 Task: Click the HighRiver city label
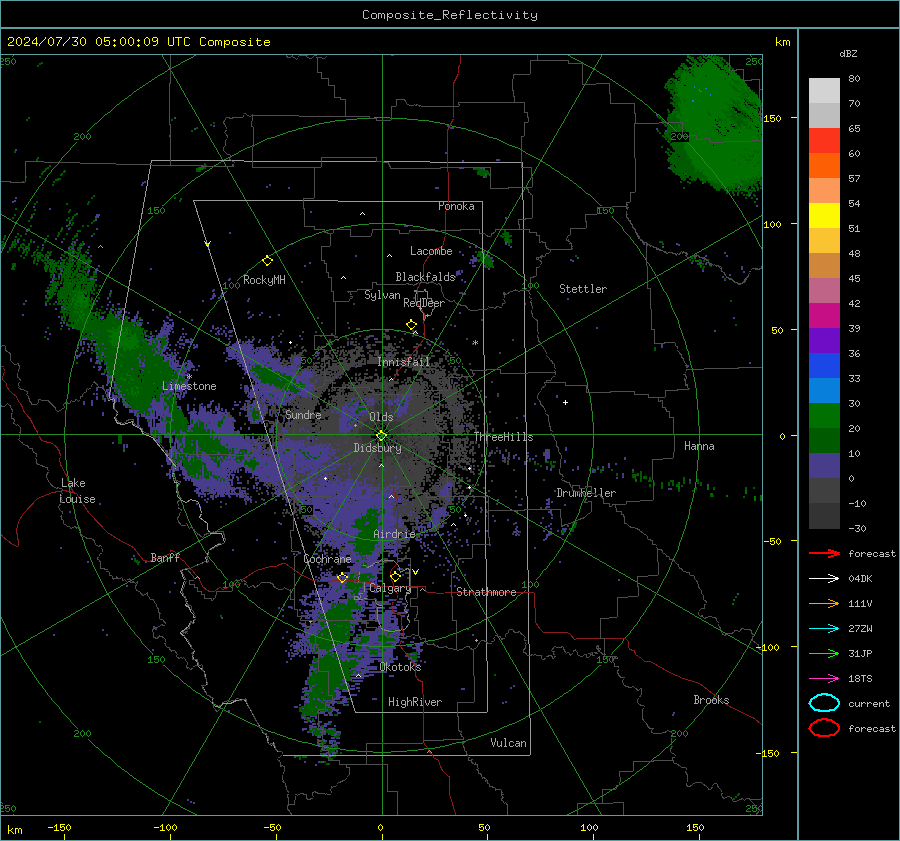[415, 702]
